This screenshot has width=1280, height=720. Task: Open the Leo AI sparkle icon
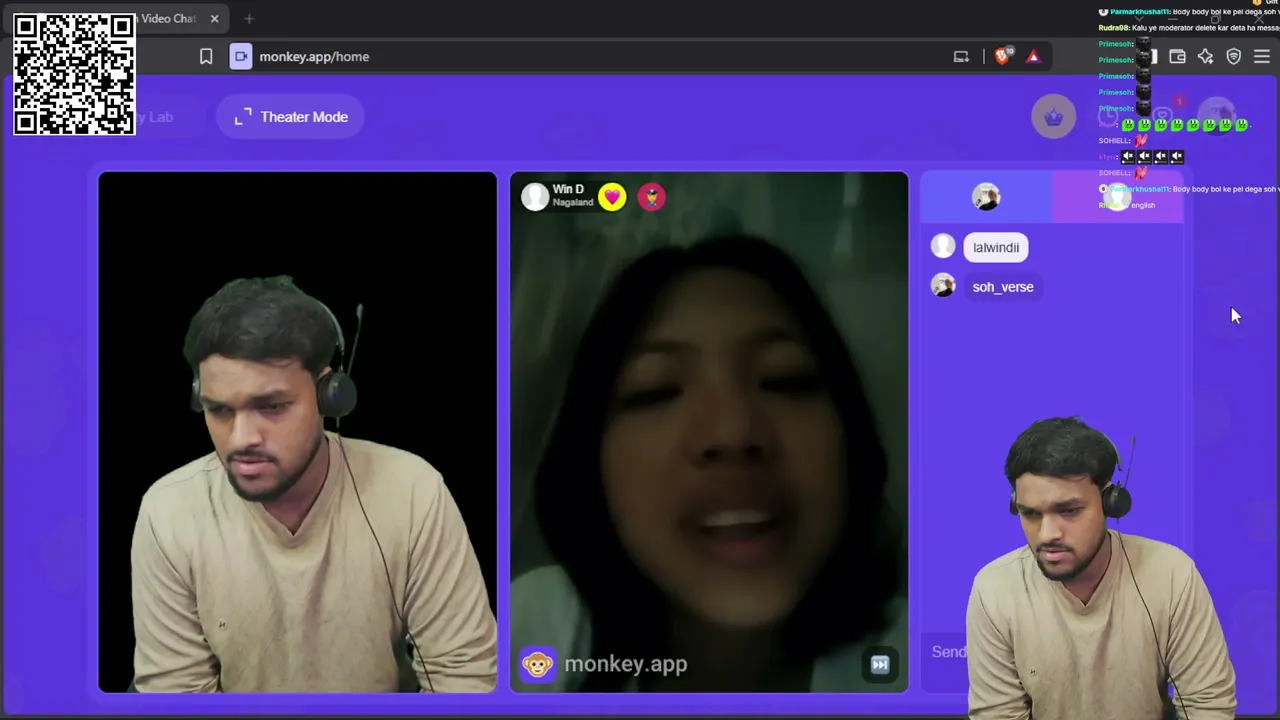pos(1205,57)
